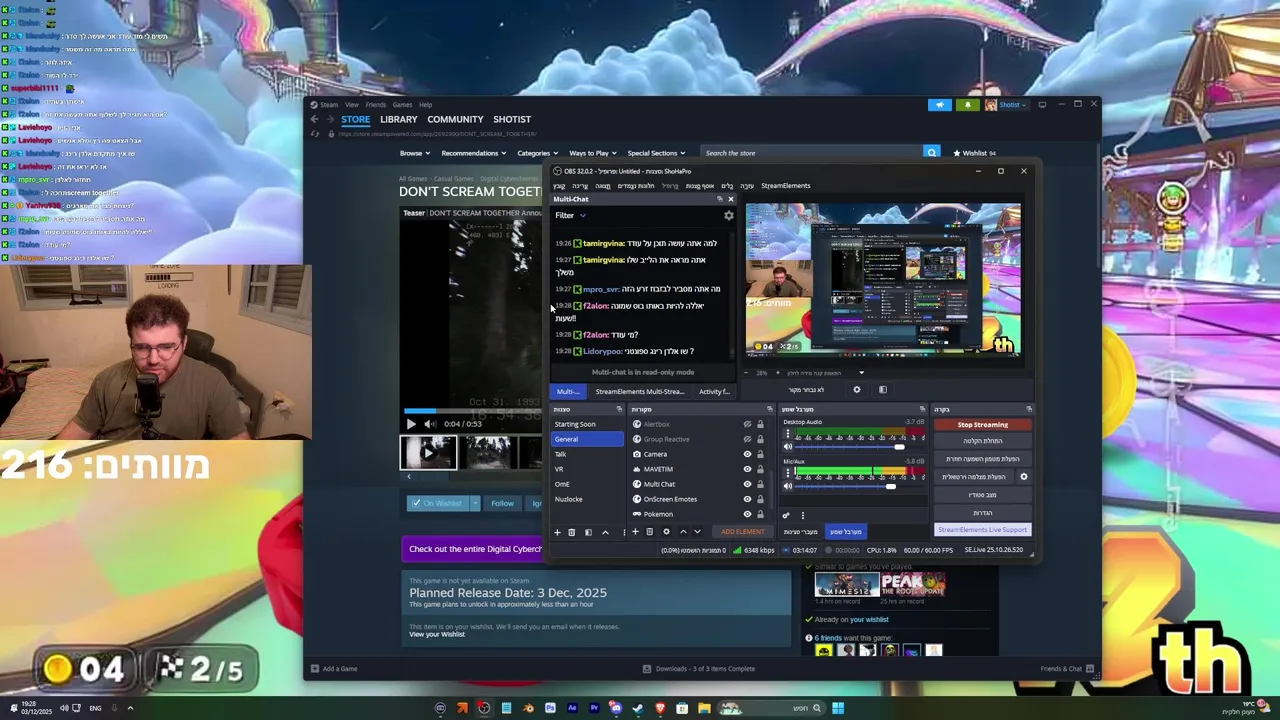Delete the selected OBS scene
This screenshot has height=720, width=1280.
(x=572, y=532)
